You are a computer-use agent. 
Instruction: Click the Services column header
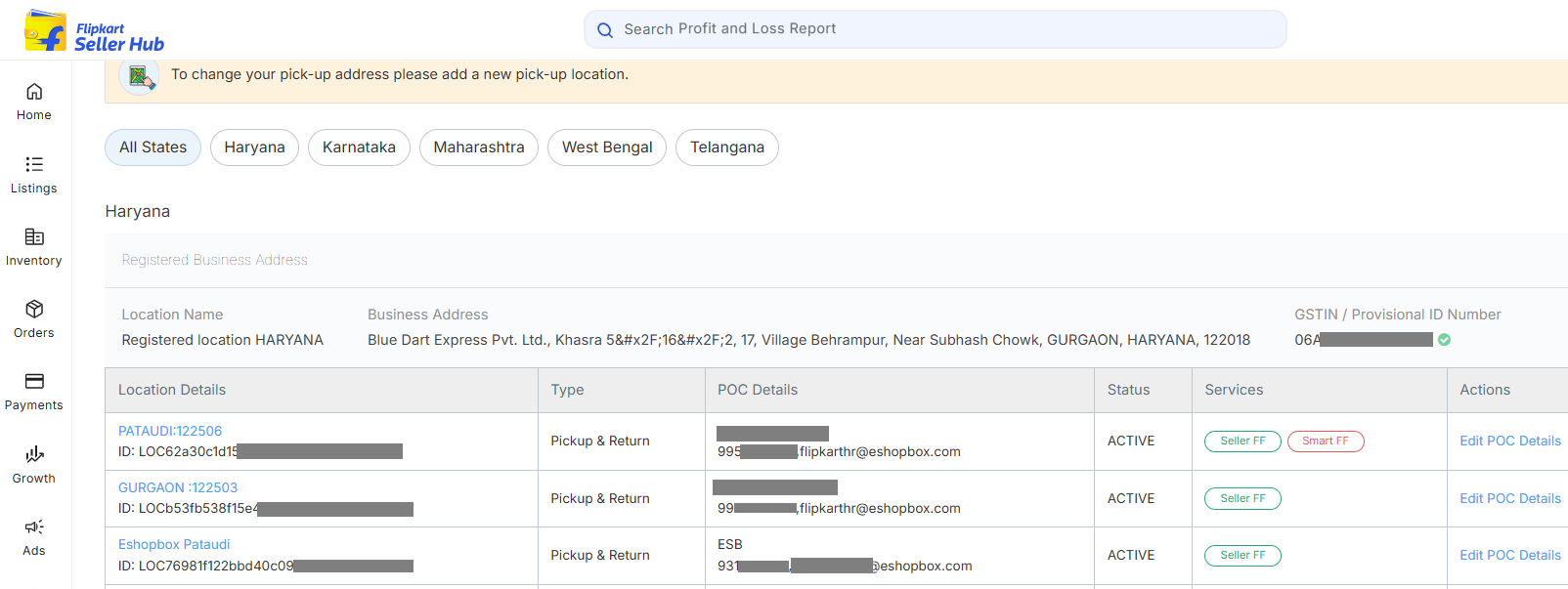[x=1234, y=390]
